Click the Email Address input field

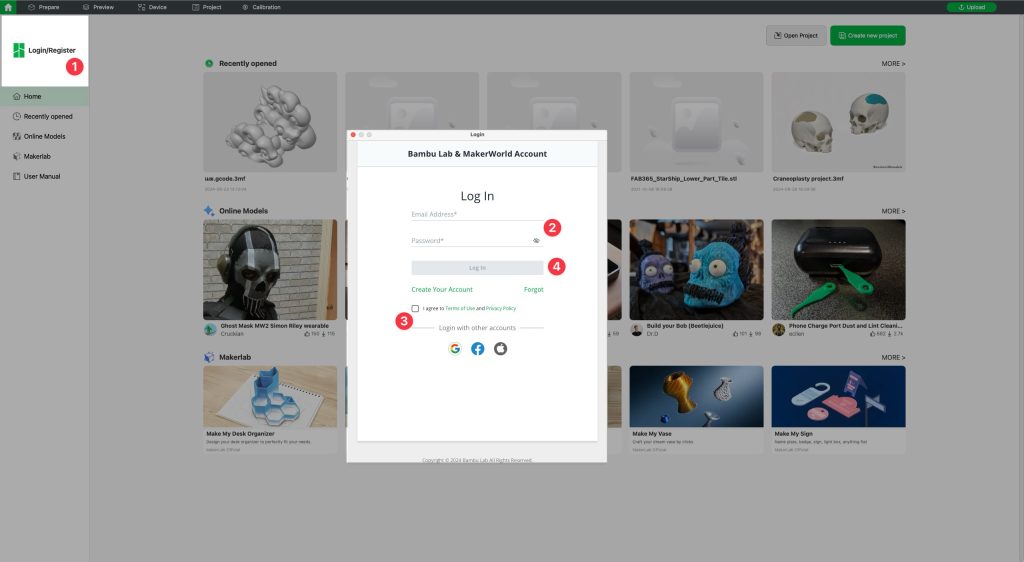click(474, 214)
